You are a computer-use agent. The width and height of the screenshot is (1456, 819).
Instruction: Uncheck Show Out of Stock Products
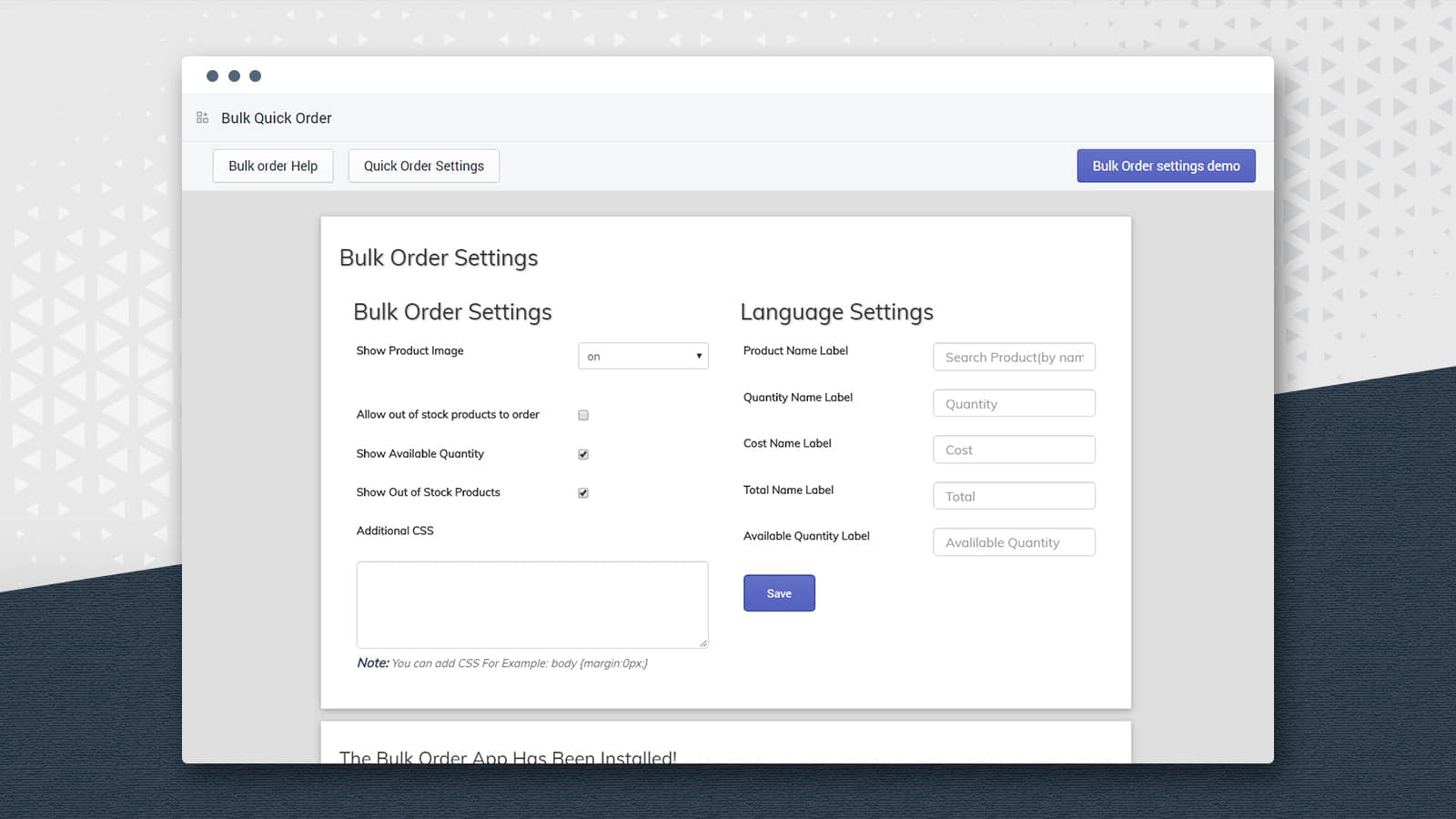[x=582, y=492]
